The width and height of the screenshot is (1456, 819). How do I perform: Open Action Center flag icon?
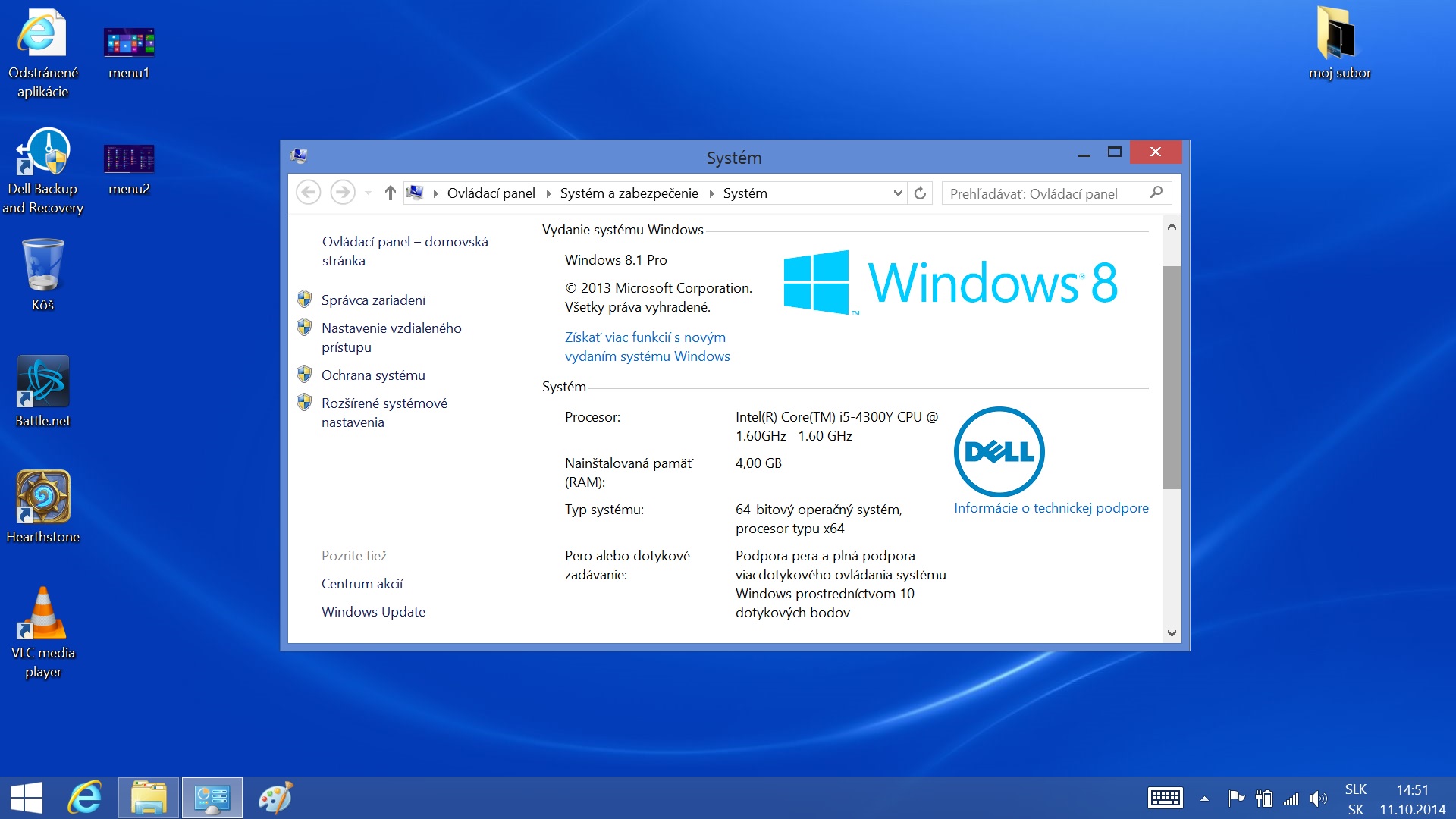[x=1236, y=798]
